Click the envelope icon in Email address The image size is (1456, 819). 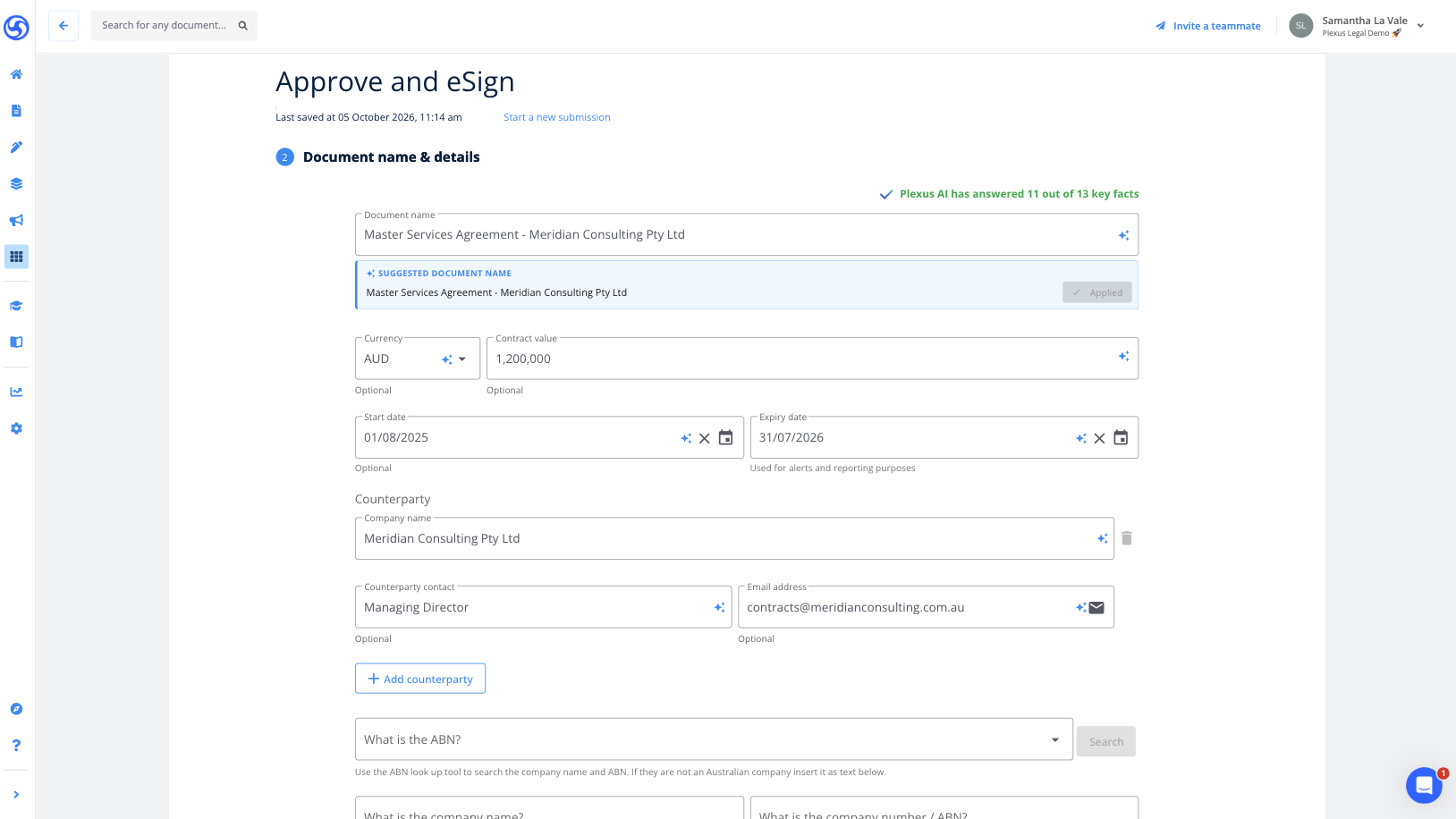[1096, 608]
